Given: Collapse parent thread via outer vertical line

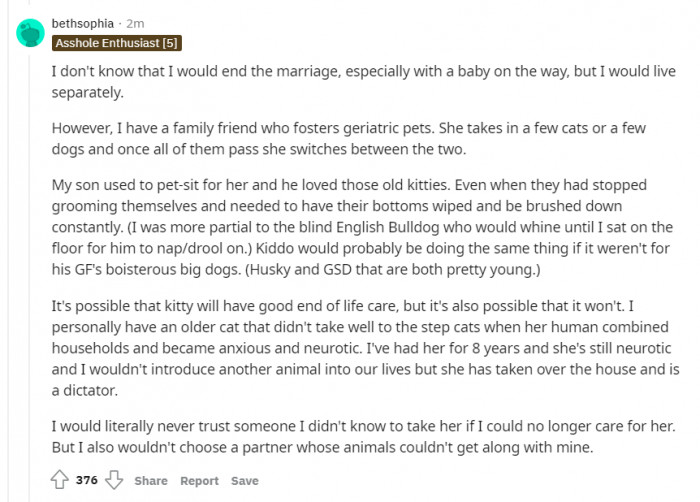Looking at the screenshot, I should point(8,251).
